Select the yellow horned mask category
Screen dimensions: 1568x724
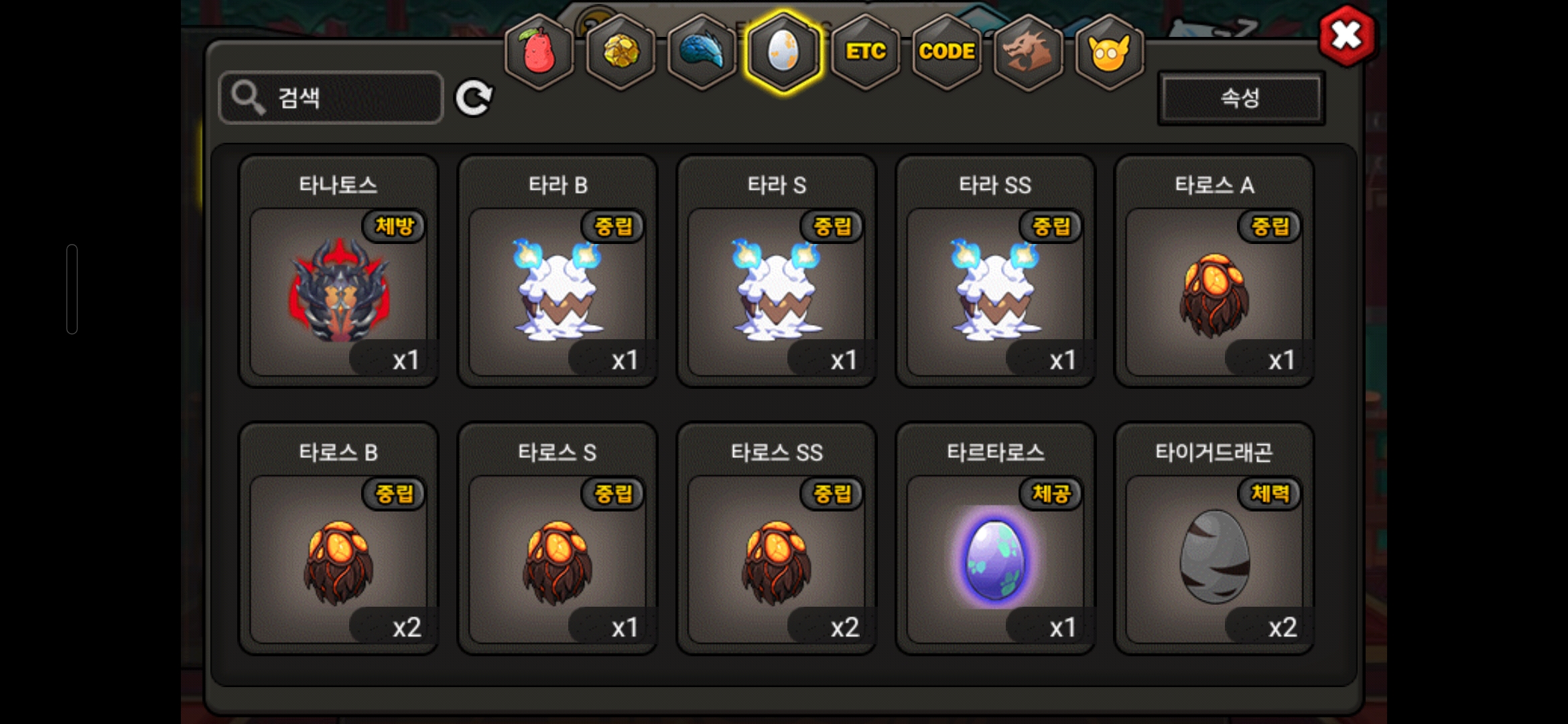coord(1109,52)
